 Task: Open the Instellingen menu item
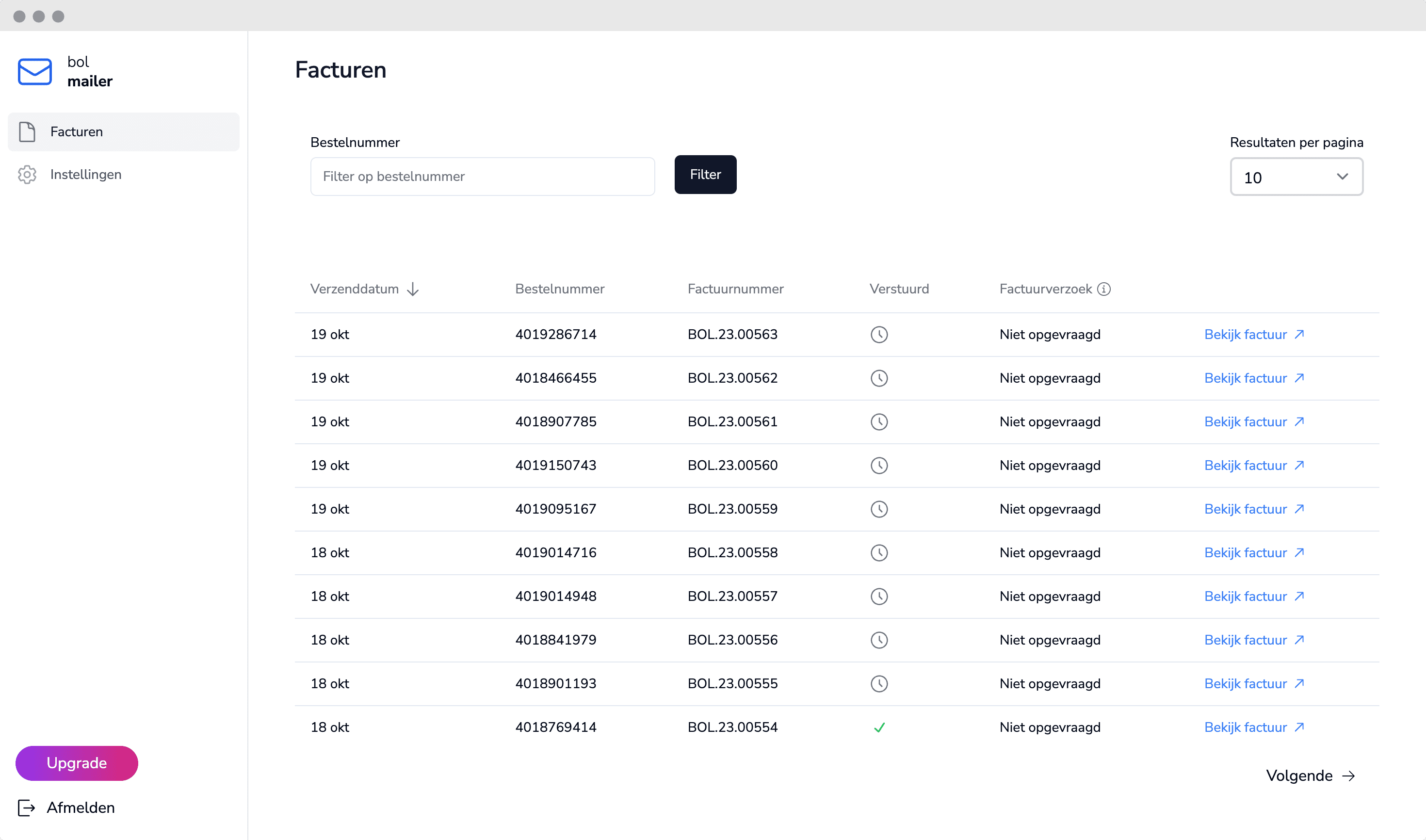click(x=85, y=174)
